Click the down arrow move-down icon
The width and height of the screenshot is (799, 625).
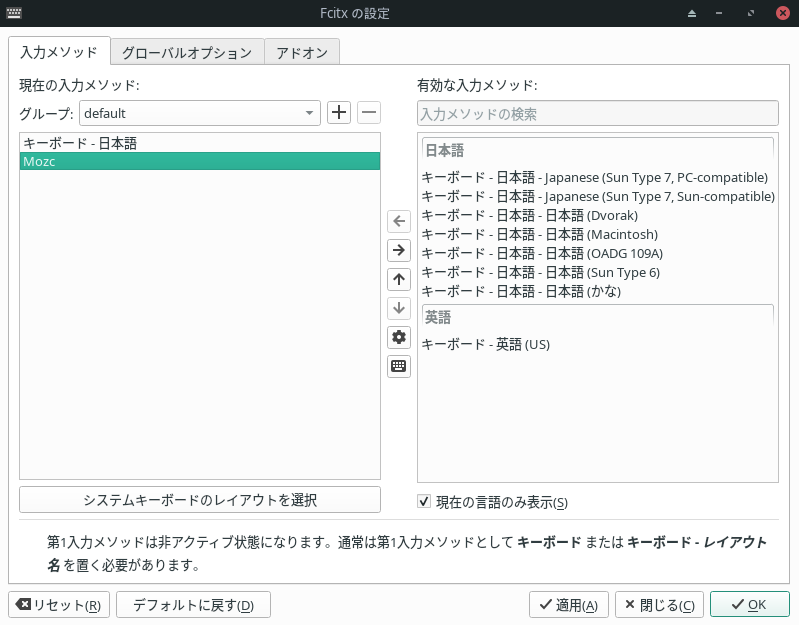[399, 308]
